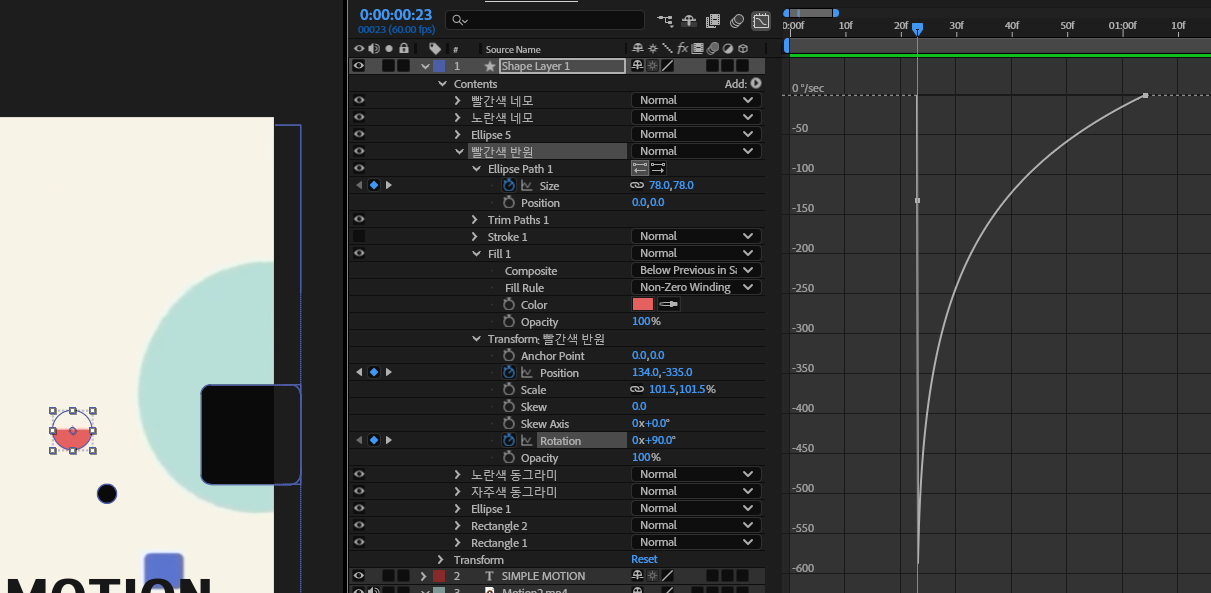
Task: Expand the Rectangle 2 group
Action: click(x=458, y=526)
